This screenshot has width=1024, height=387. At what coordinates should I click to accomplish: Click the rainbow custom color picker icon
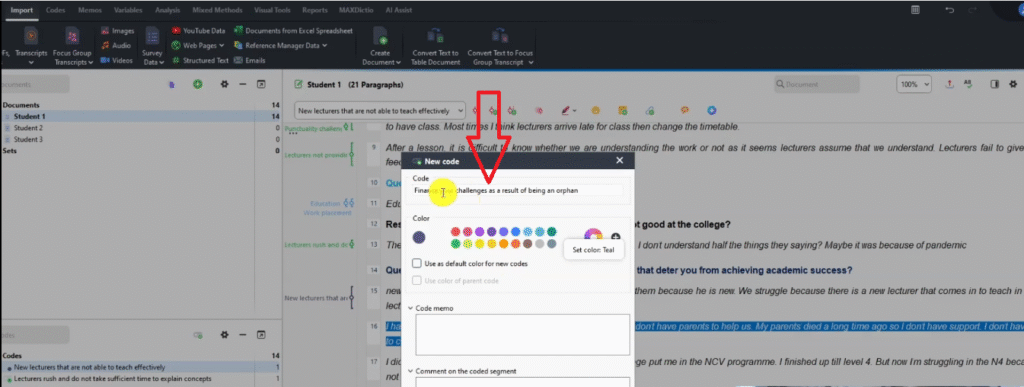click(593, 237)
